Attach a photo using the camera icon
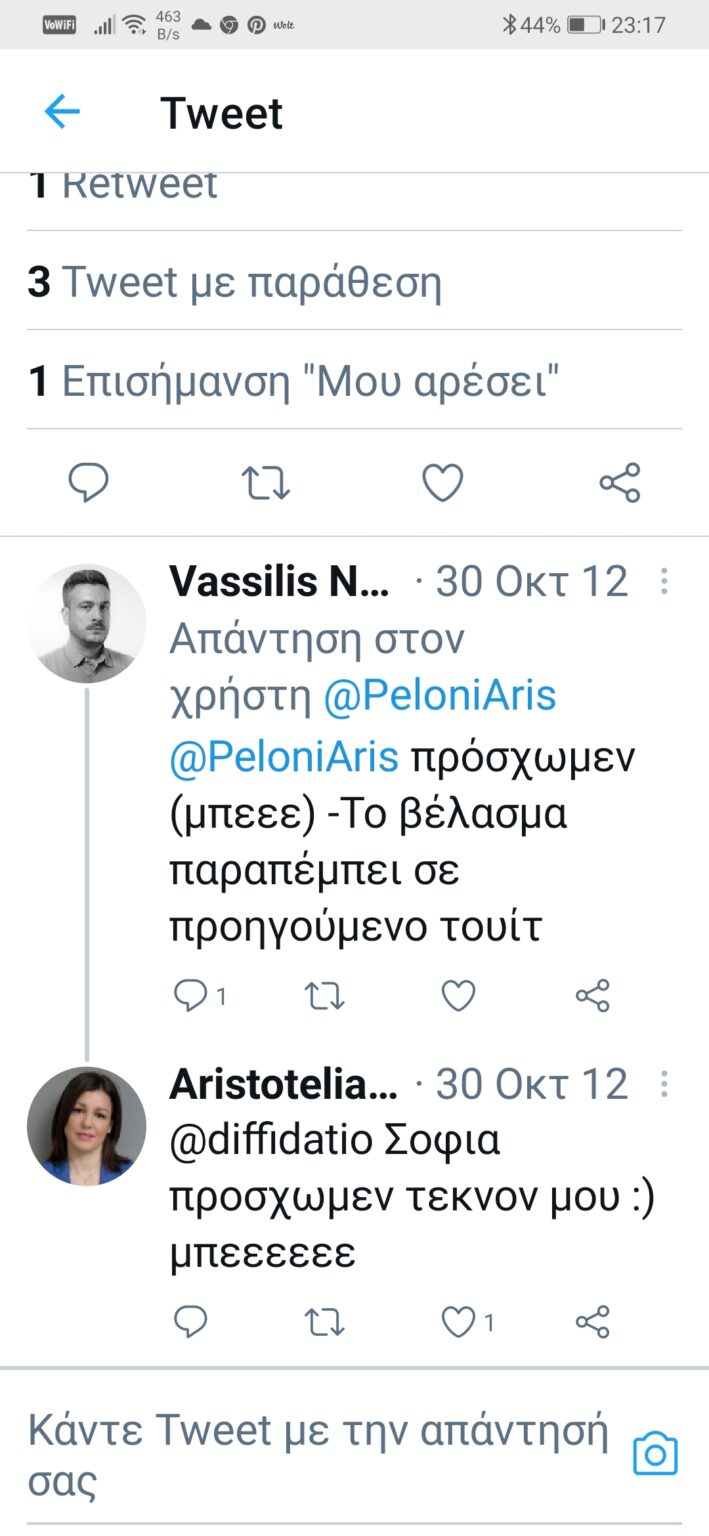Image resolution: width=709 pixels, height=1536 pixels. [655, 1453]
